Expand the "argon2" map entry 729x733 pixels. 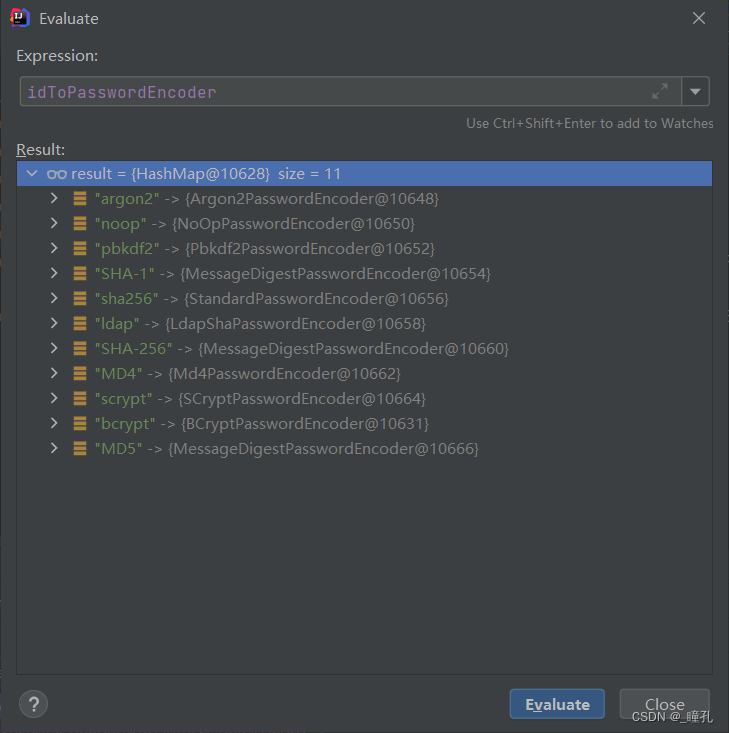tap(54, 198)
